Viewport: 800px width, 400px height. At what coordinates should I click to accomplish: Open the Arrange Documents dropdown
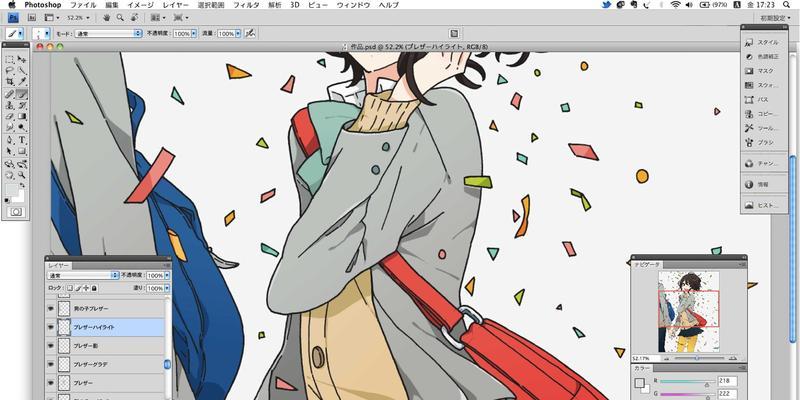[x=158, y=17]
